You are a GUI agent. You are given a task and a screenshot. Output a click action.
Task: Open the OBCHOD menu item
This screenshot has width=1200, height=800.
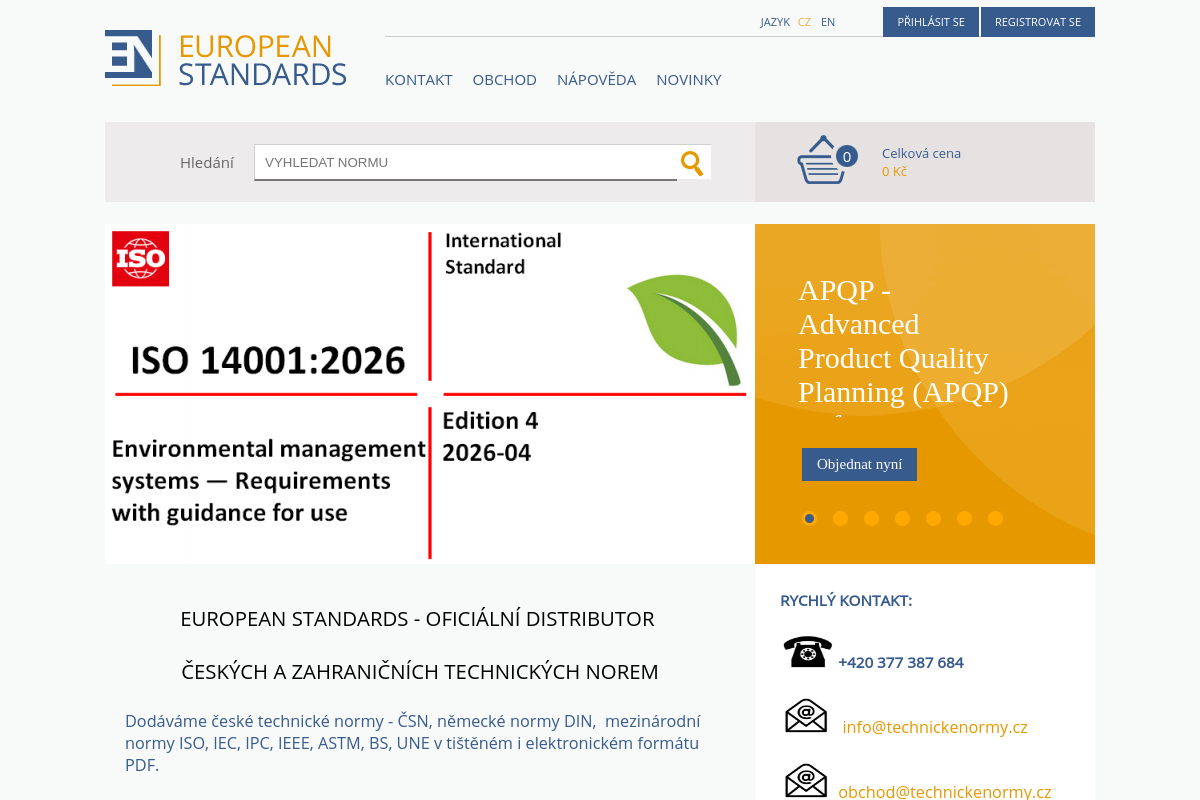tap(505, 80)
